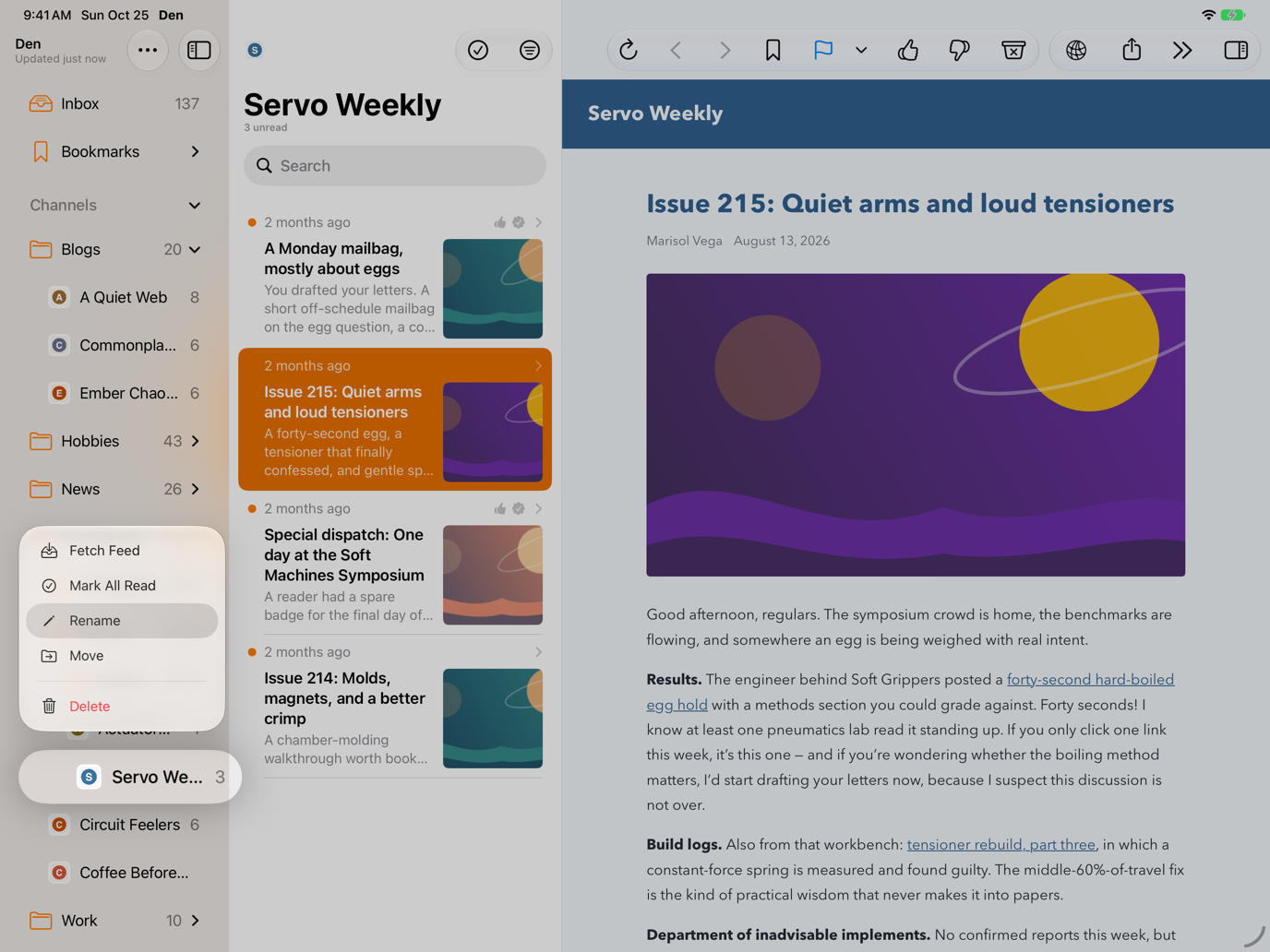Go to previous article arrow

click(x=677, y=50)
